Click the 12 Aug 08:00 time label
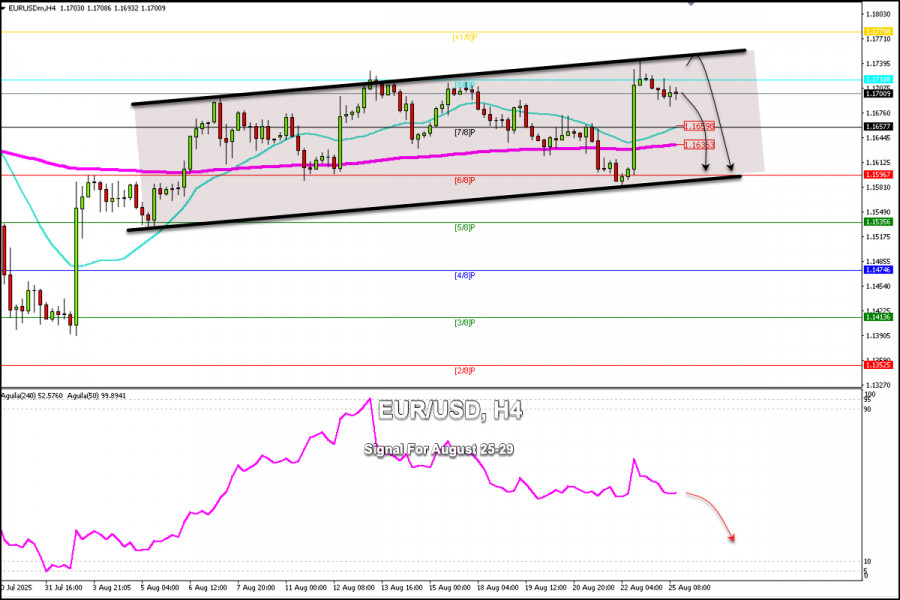This screenshot has width=900, height=600. point(354,588)
